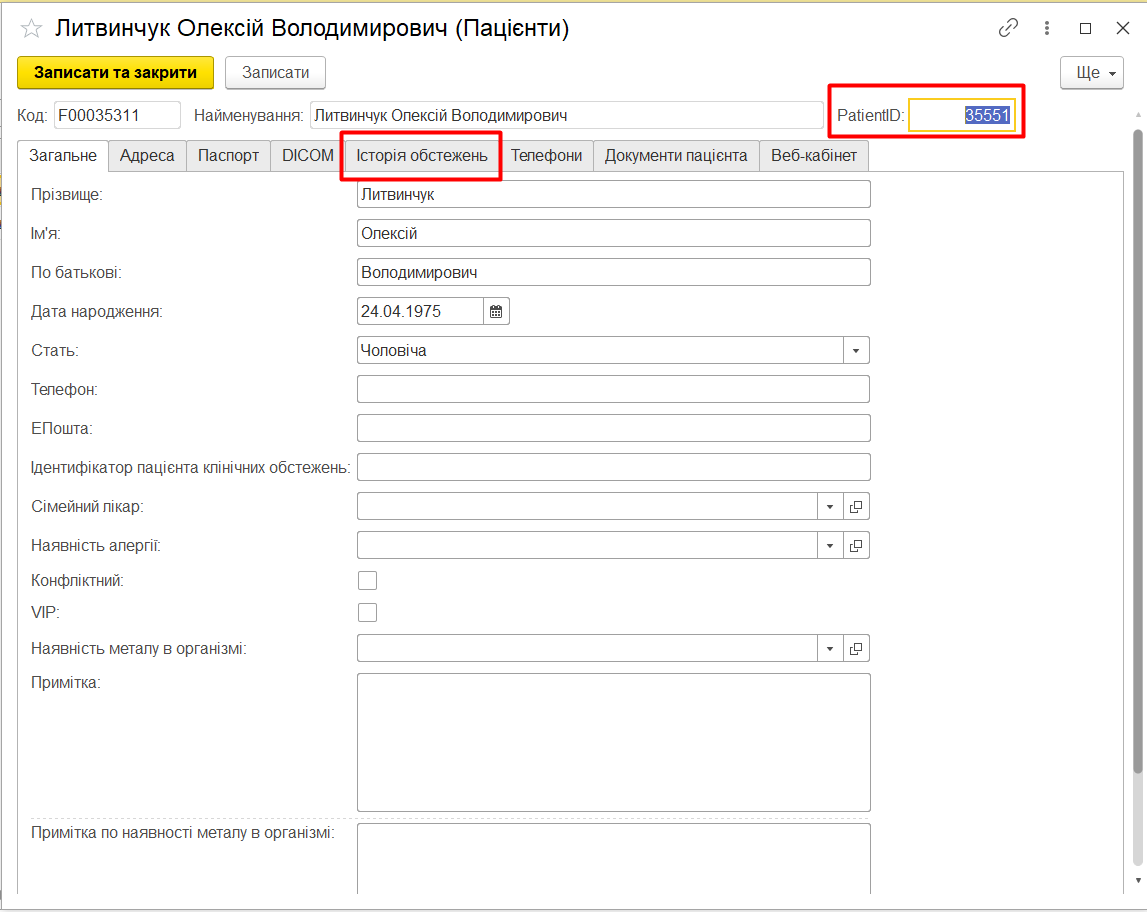Image resolution: width=1147 pixels, height=912 pixels.
Task: Open the Ще dropdown menu
Action: point(1091,73)
